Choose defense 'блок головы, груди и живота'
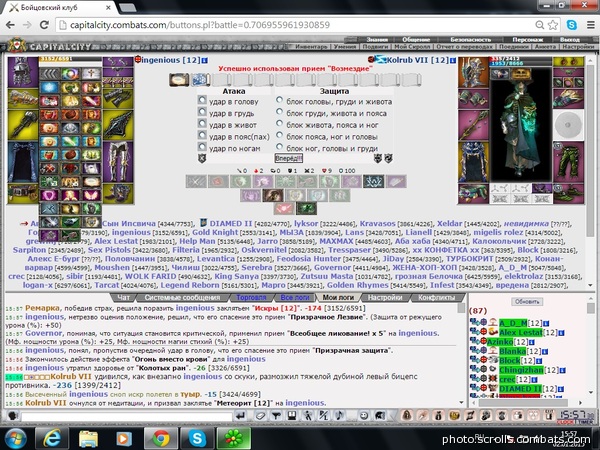 (x=280, y=100)
